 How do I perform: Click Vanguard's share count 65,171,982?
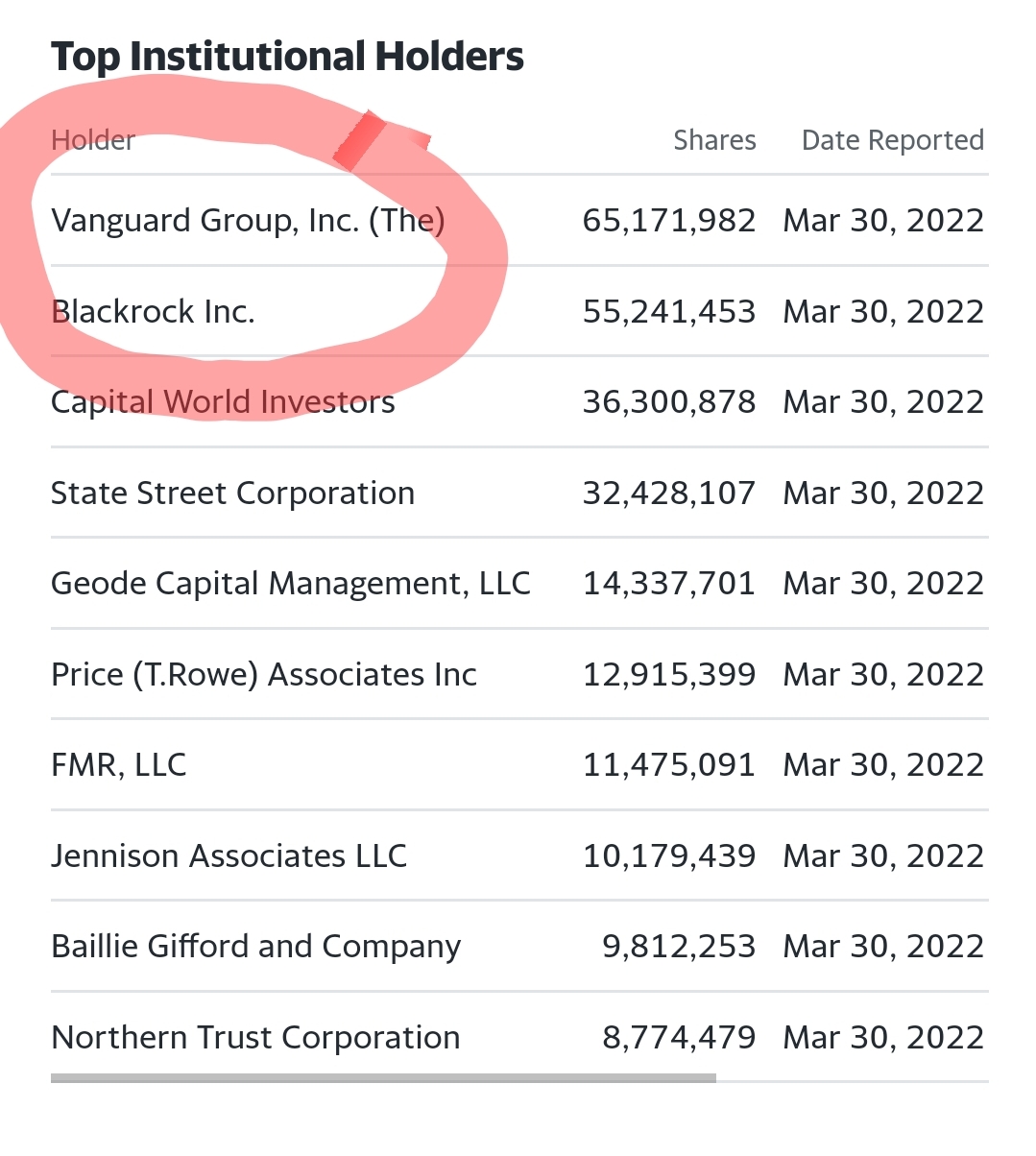[669, 221]
